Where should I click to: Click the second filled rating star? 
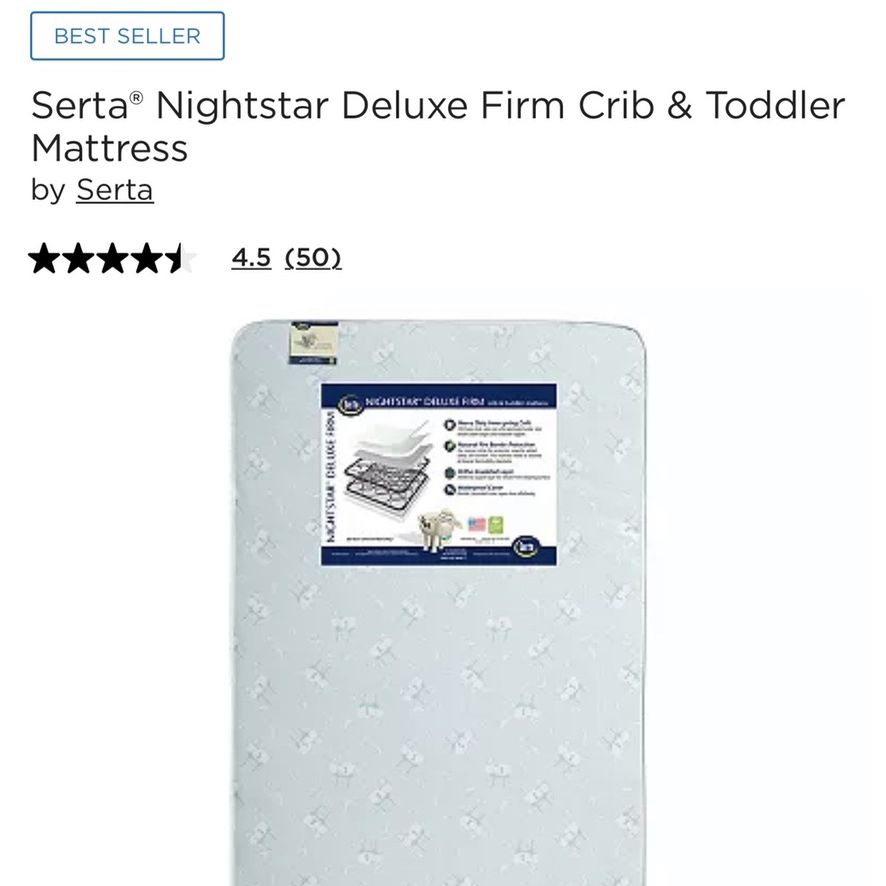pos(79,258)
